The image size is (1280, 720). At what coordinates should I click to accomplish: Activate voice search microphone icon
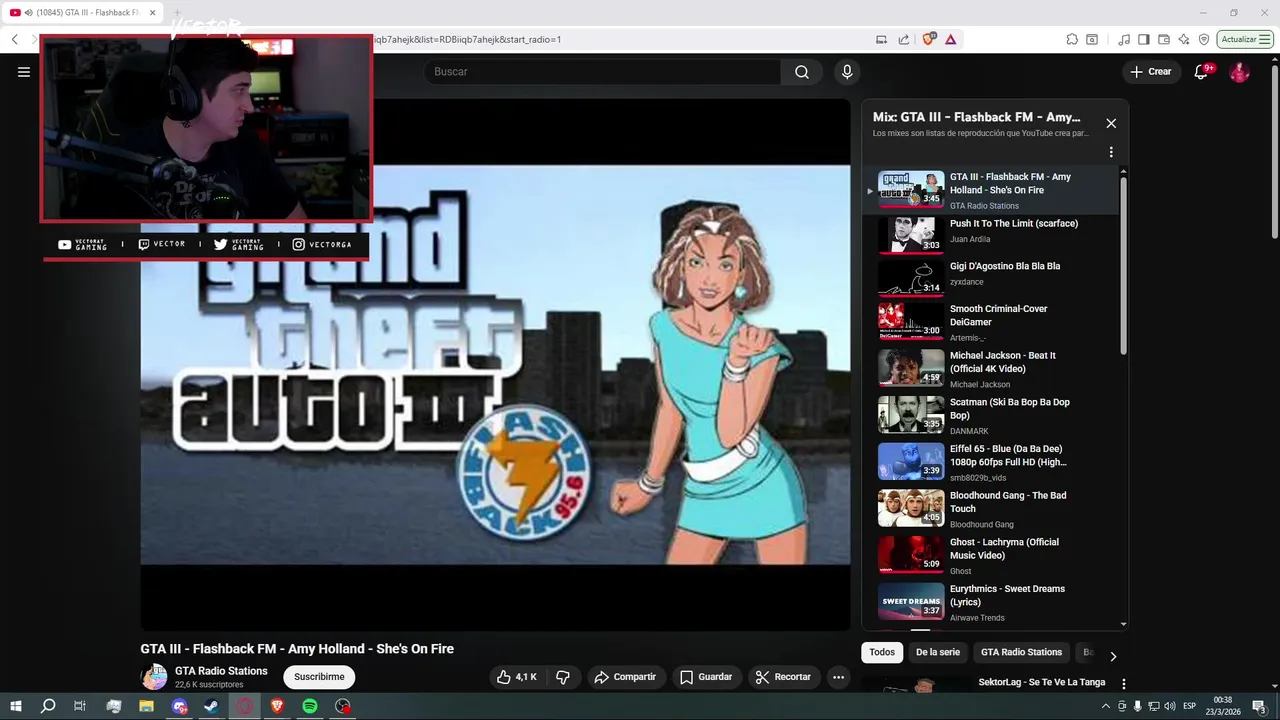847,72
